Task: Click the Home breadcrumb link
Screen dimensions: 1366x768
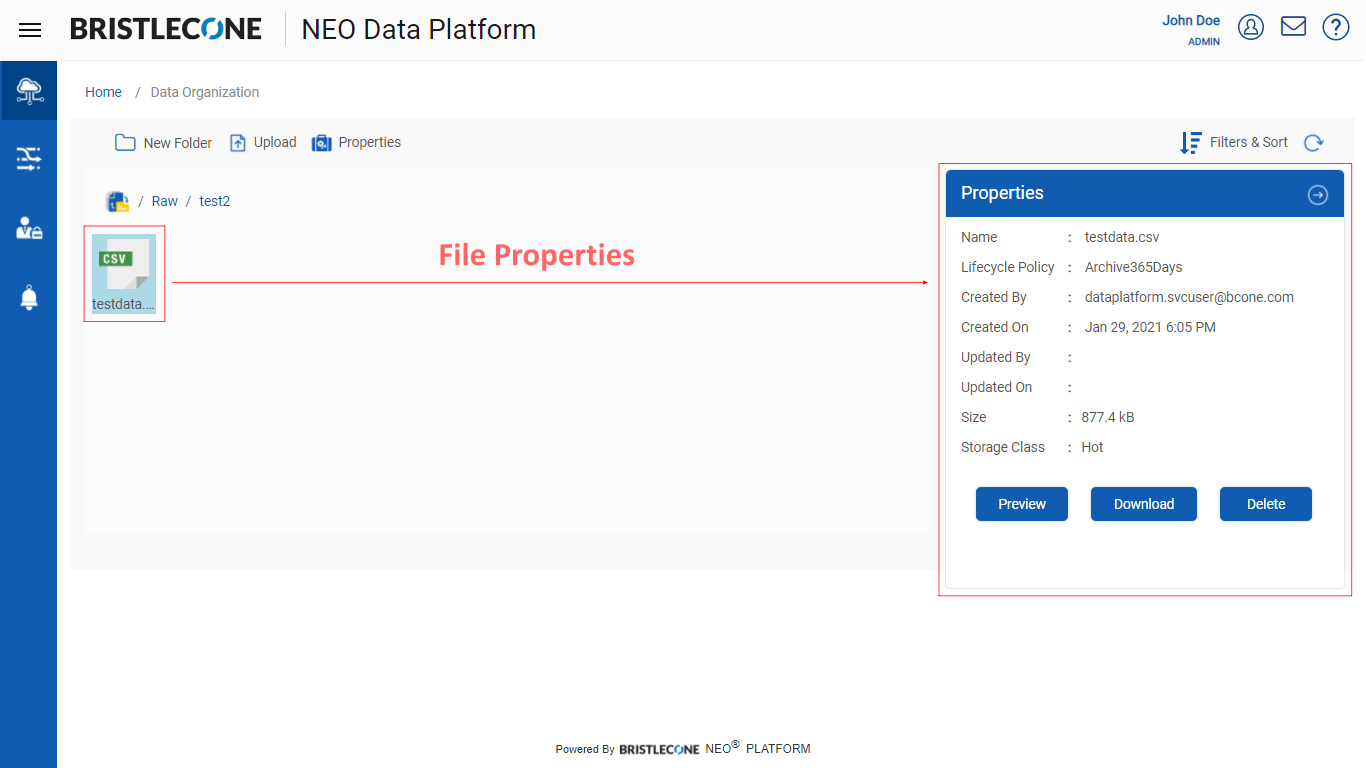Action: 103,92
